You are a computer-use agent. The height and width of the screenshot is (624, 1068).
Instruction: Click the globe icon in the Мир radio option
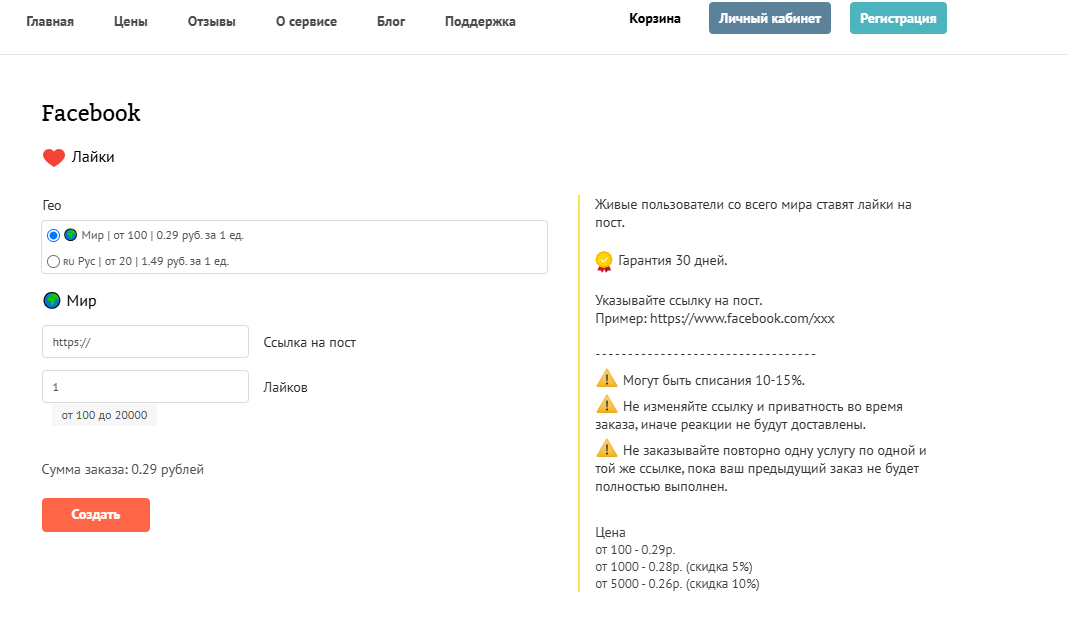point(70,235)
